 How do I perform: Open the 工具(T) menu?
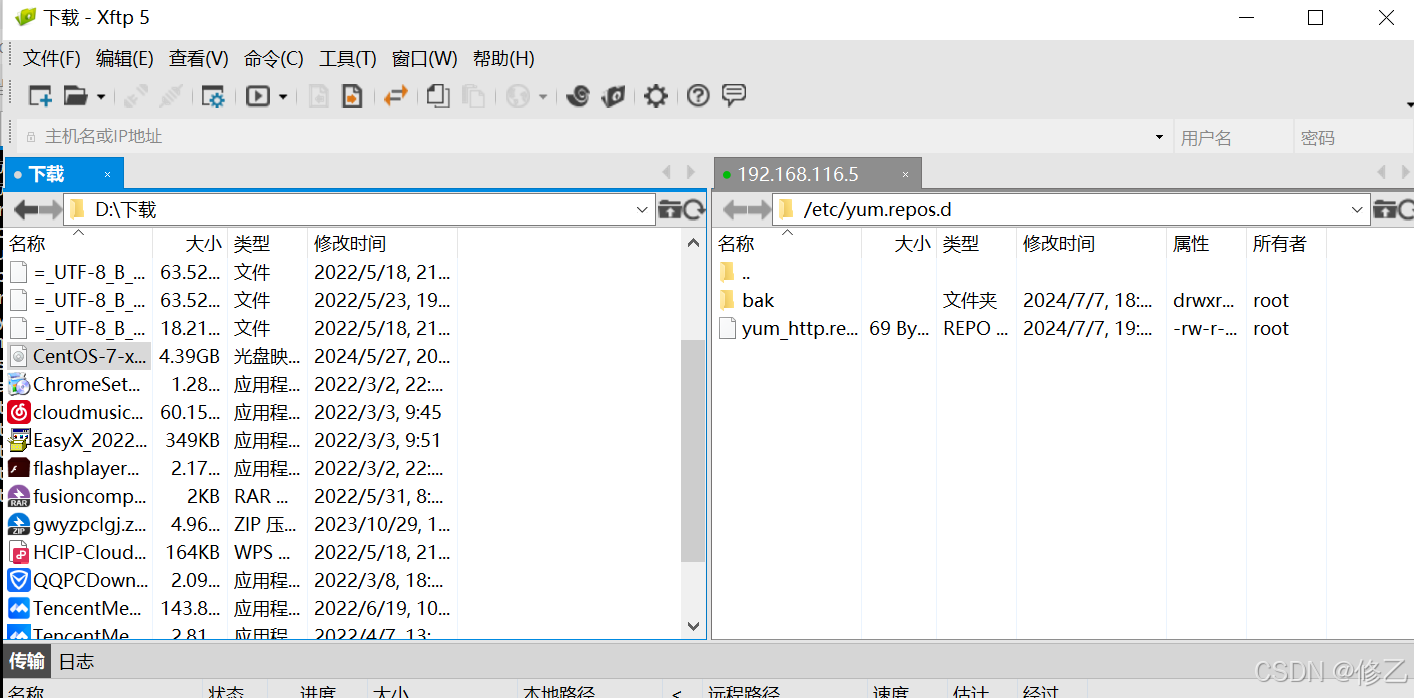(x=348, y=59)
